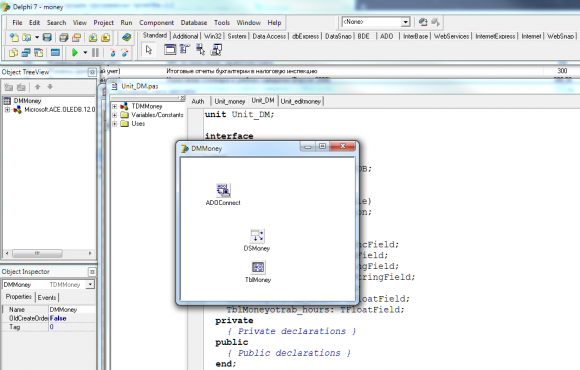Open the Project menu
The image size is (580, 370).
coord(103,23)
